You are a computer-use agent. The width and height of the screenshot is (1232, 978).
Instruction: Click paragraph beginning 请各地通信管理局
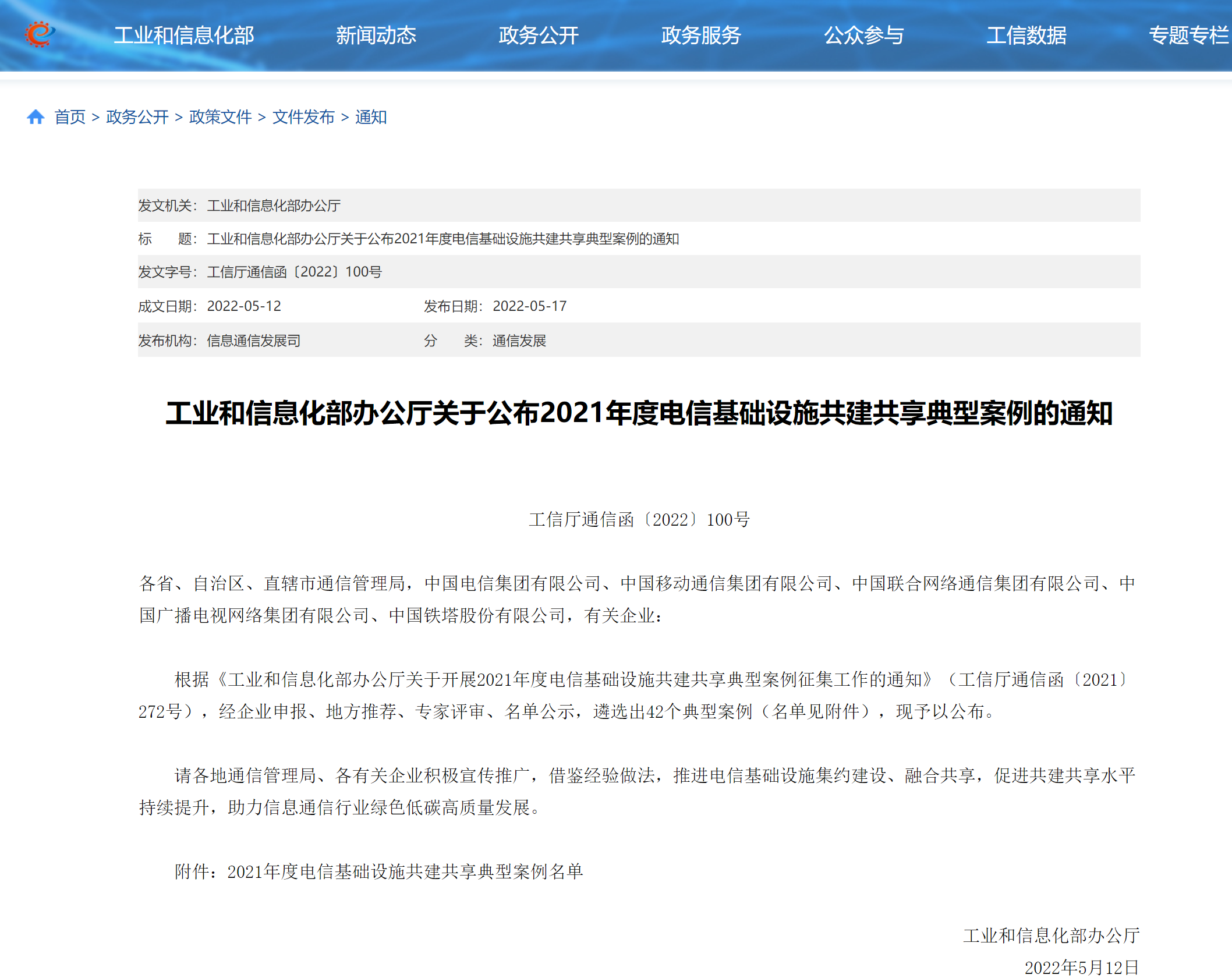pyautogui.click(x=638, y=791)
